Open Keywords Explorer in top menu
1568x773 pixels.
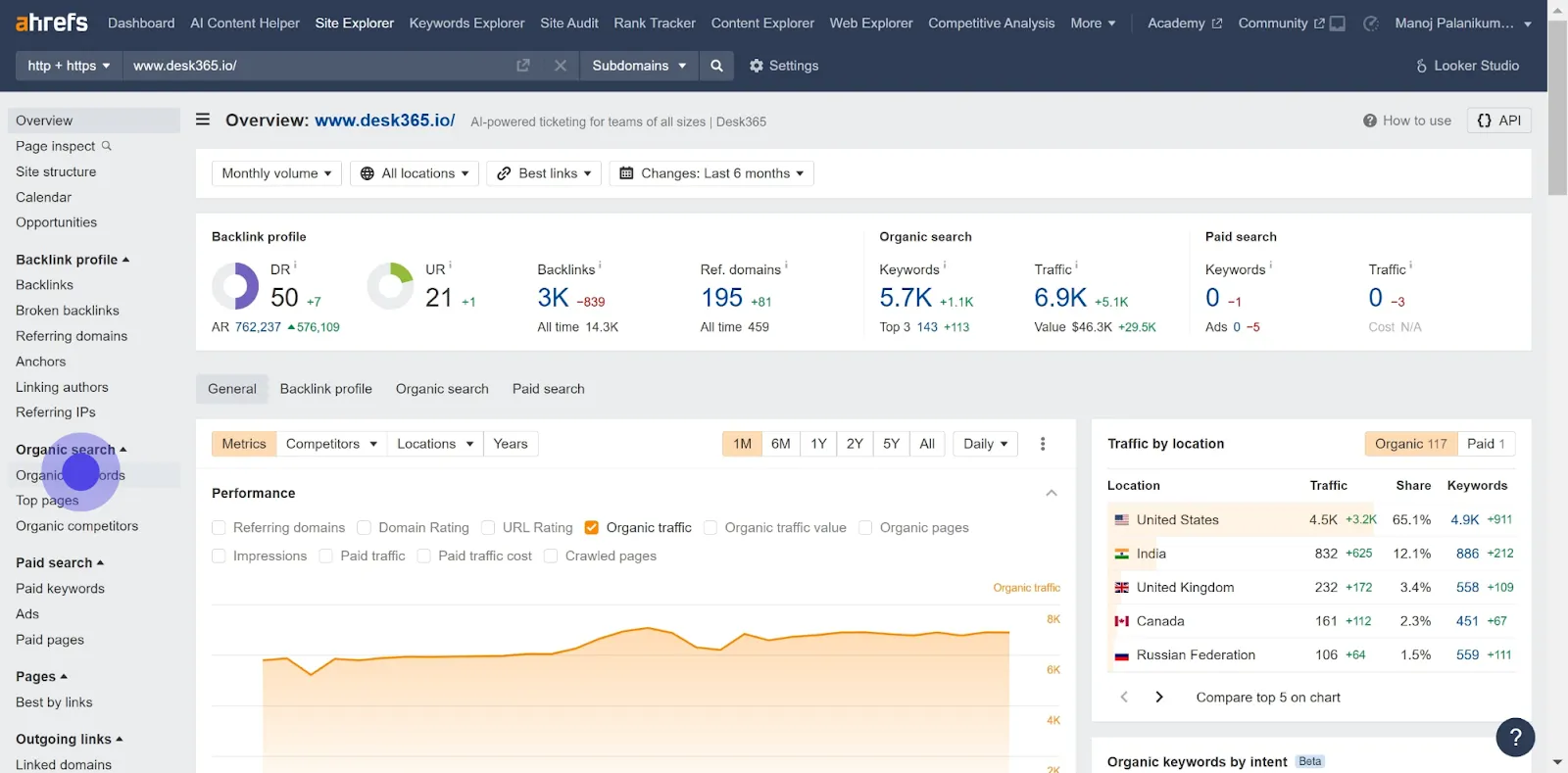point(466,23)
